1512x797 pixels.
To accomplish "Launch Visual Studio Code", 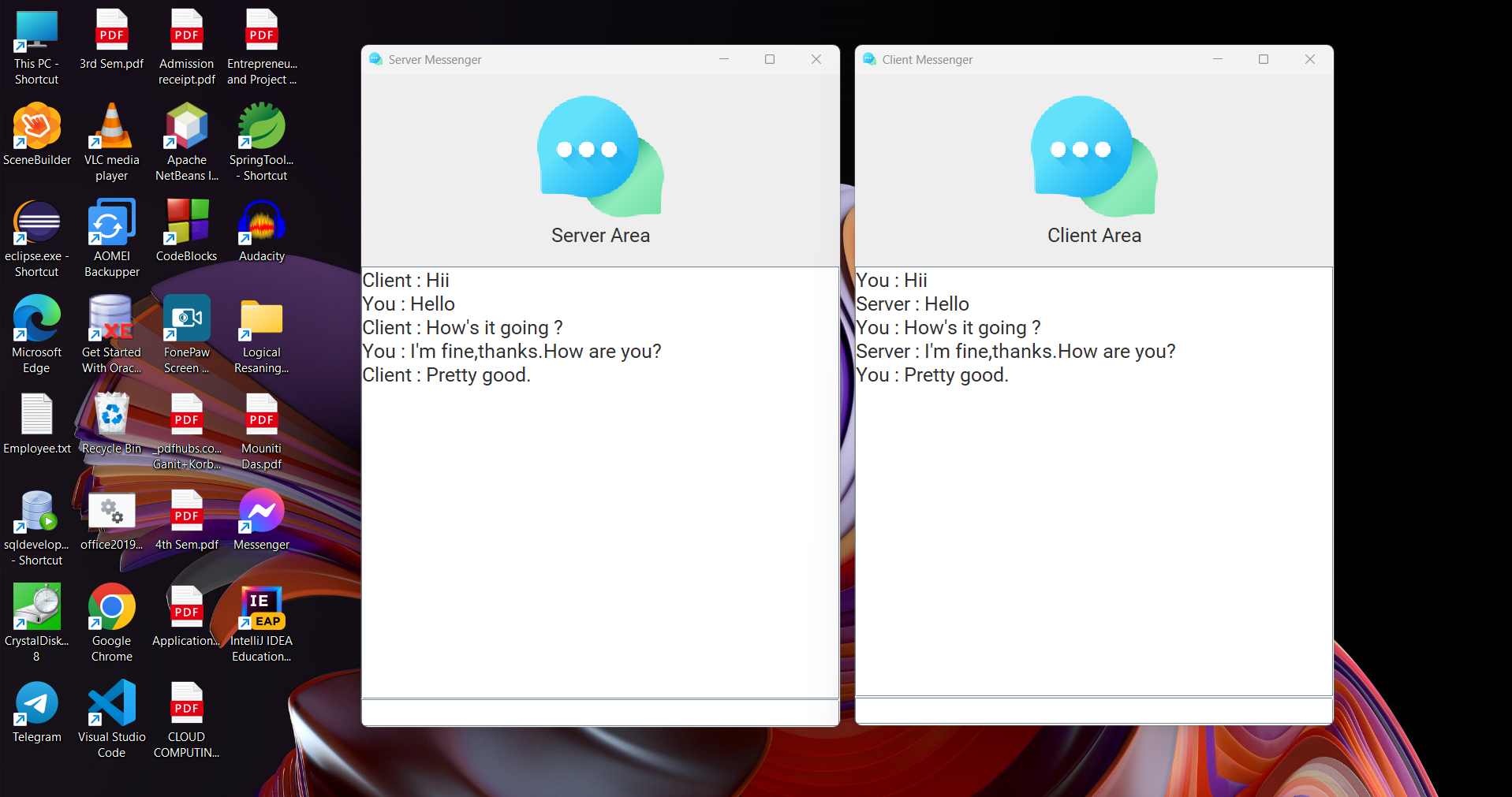I will [110, 704].
